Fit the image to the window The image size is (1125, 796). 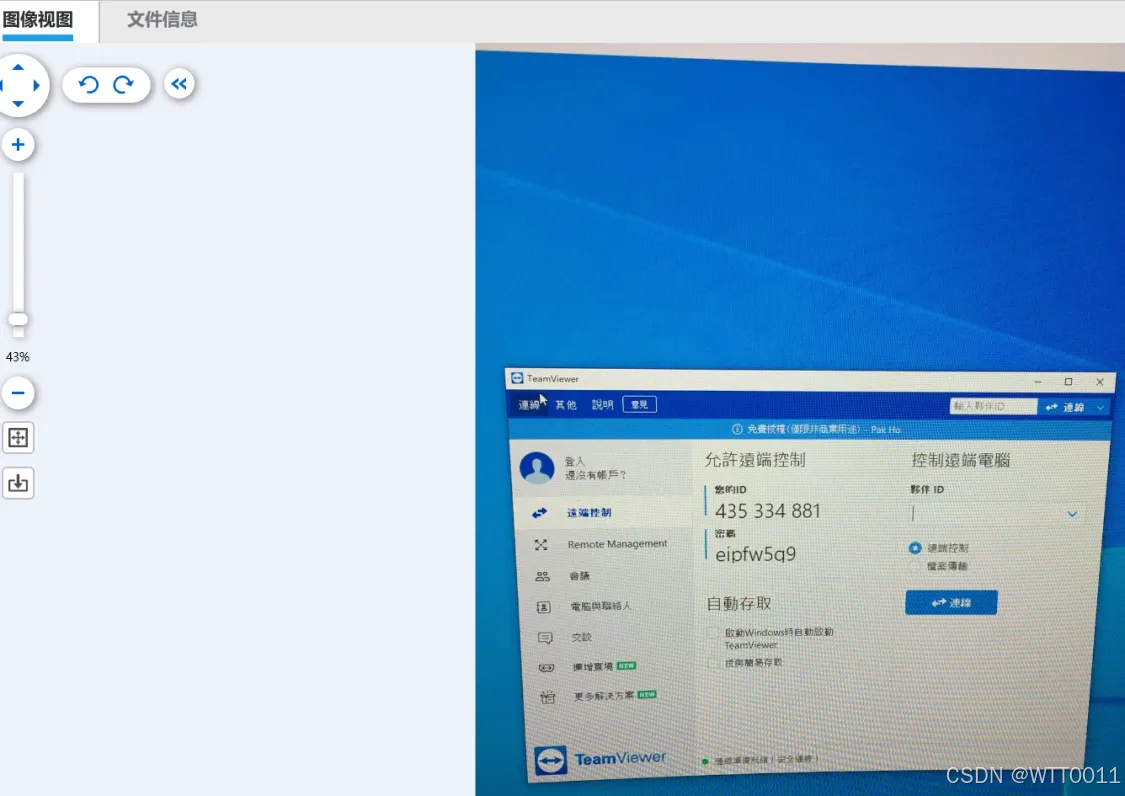tap(18, 437)
